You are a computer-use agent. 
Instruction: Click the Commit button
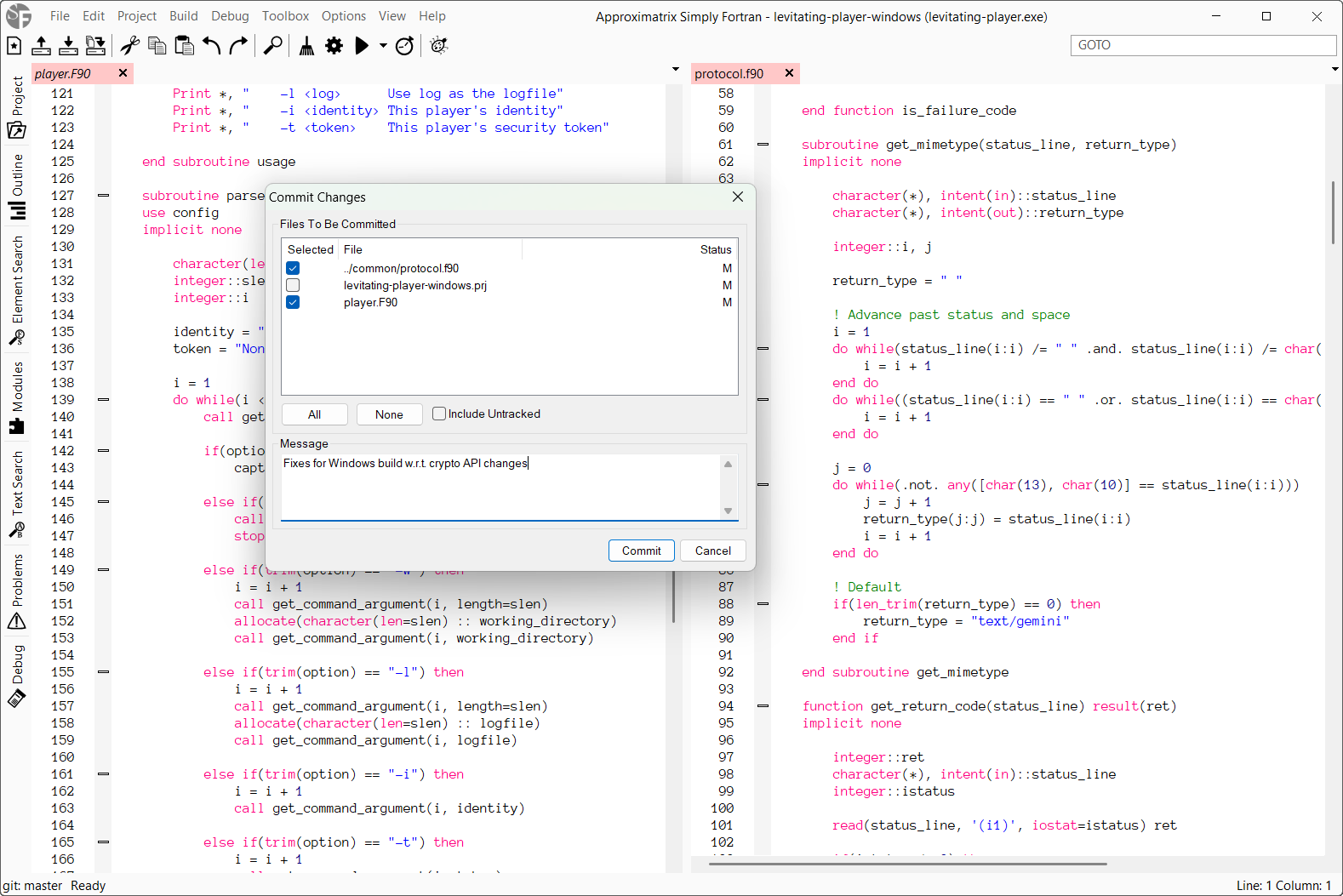[642, 551]
